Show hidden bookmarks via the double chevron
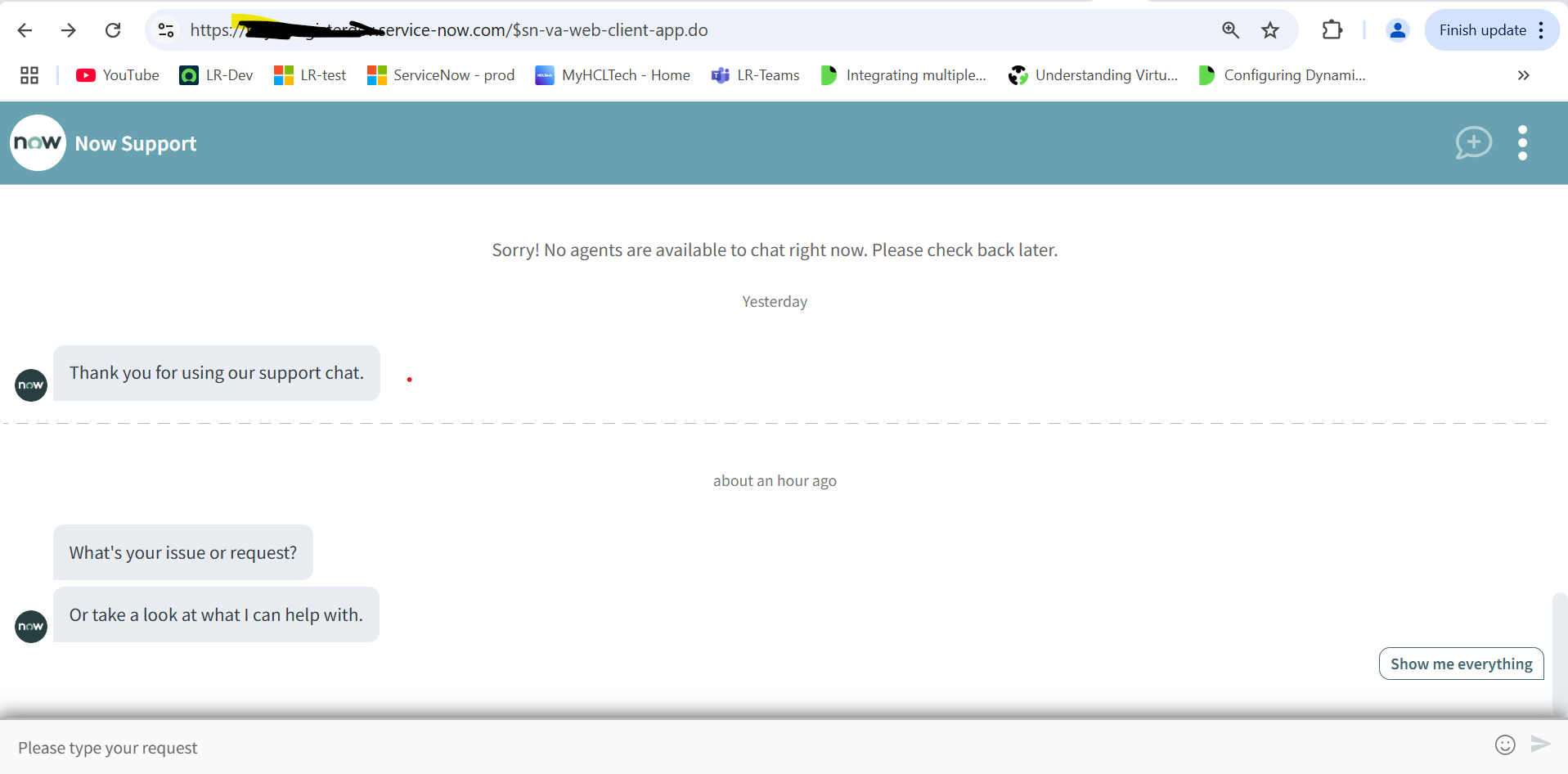Viewport: 1568px width, 774px height. (x=1523, y=75)
